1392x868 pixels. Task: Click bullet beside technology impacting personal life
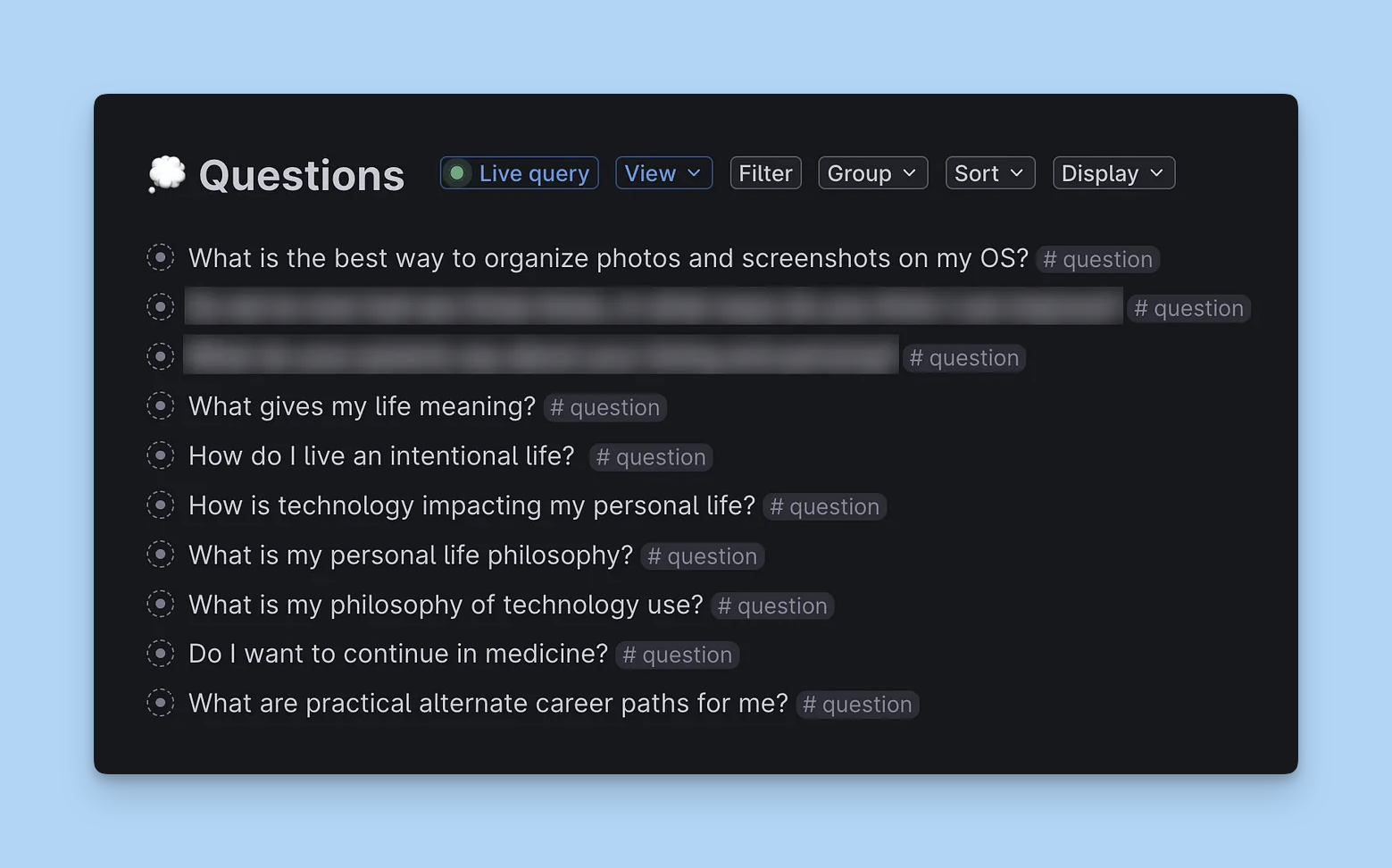[x=160, y=505]
